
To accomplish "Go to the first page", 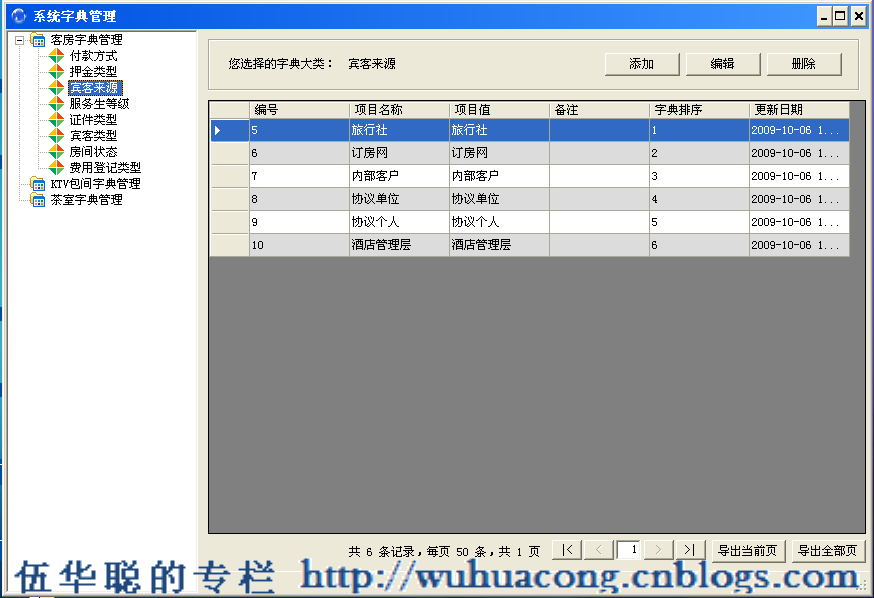I will pyautogui.click(x=567, y=550).
